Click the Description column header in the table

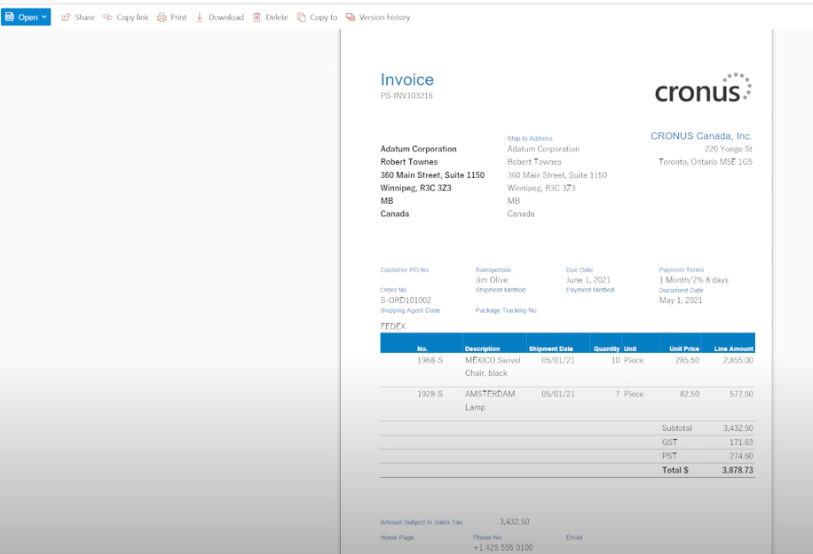tap(482, 349)
